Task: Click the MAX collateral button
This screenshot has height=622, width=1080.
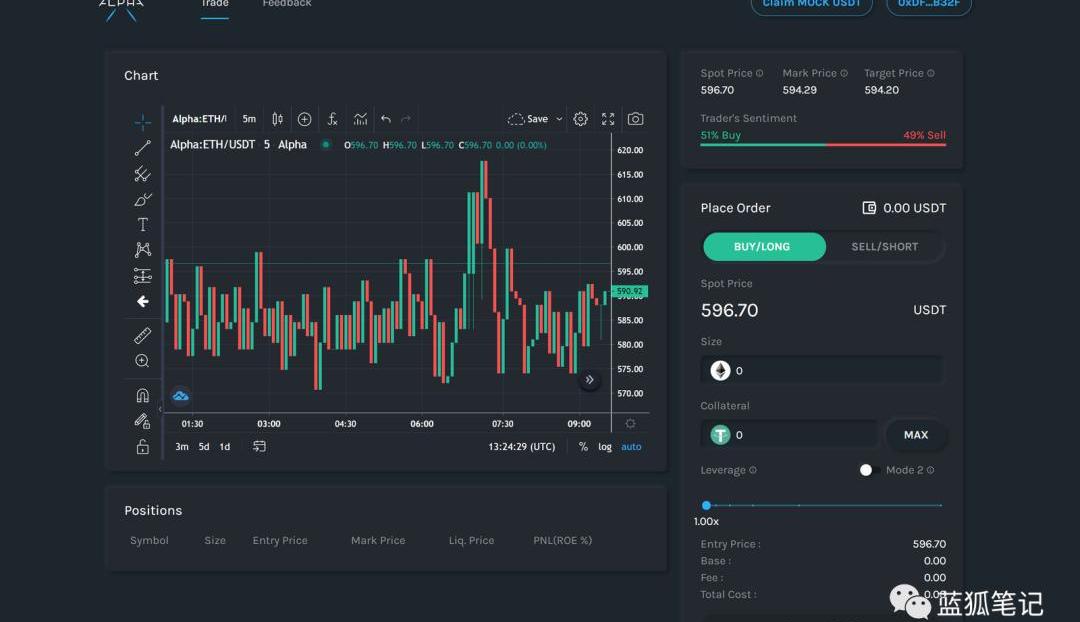Action: pos(915,435)
